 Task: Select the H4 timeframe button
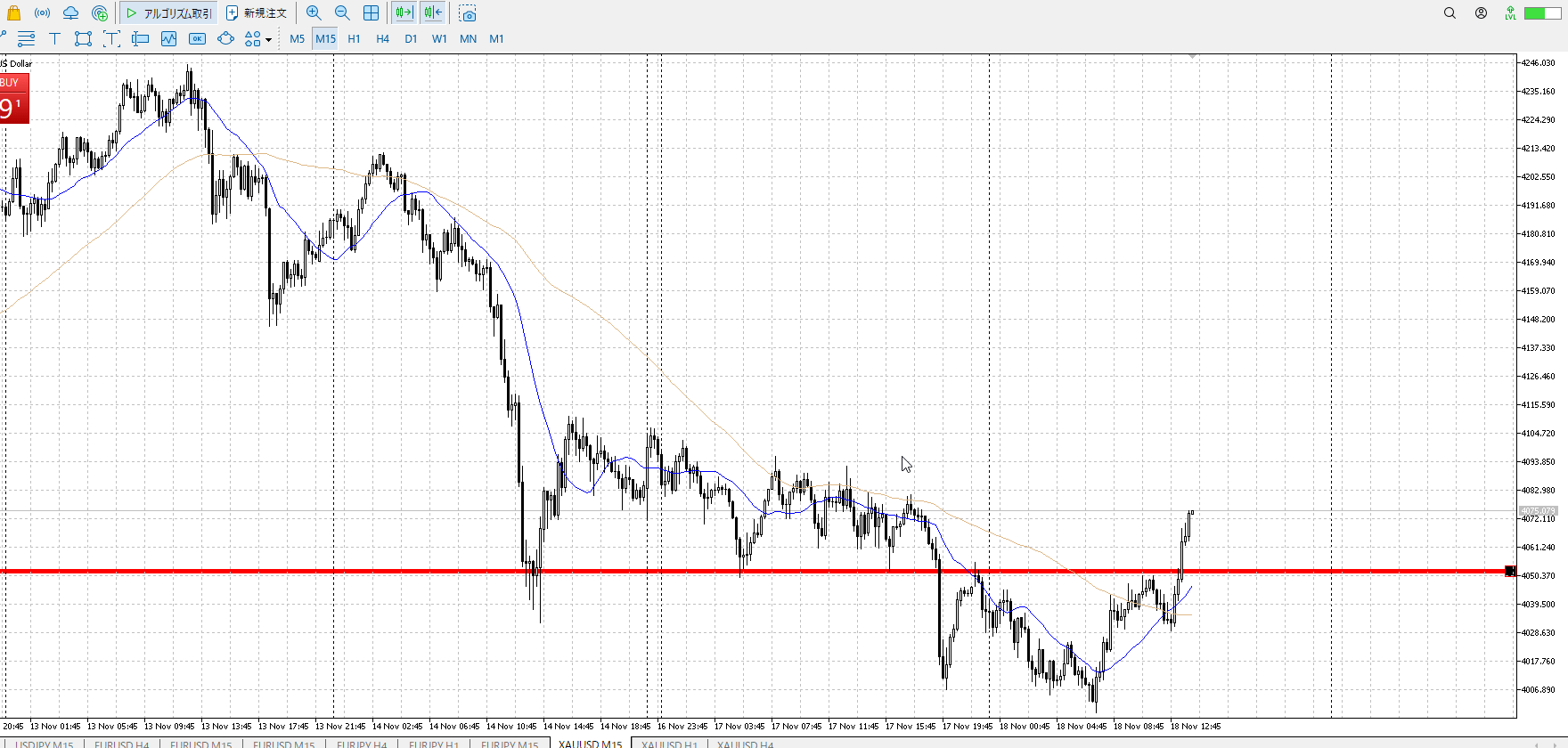pos(382,38)
